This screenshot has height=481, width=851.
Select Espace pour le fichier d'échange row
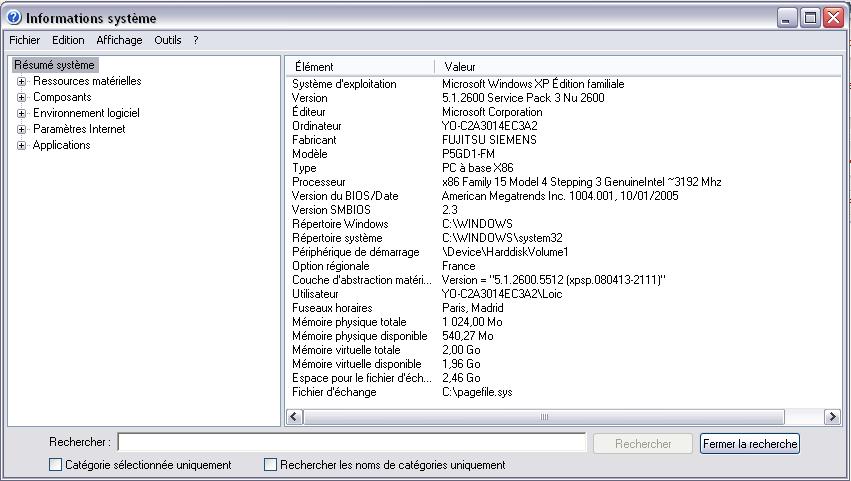click(x=563, y=378)
